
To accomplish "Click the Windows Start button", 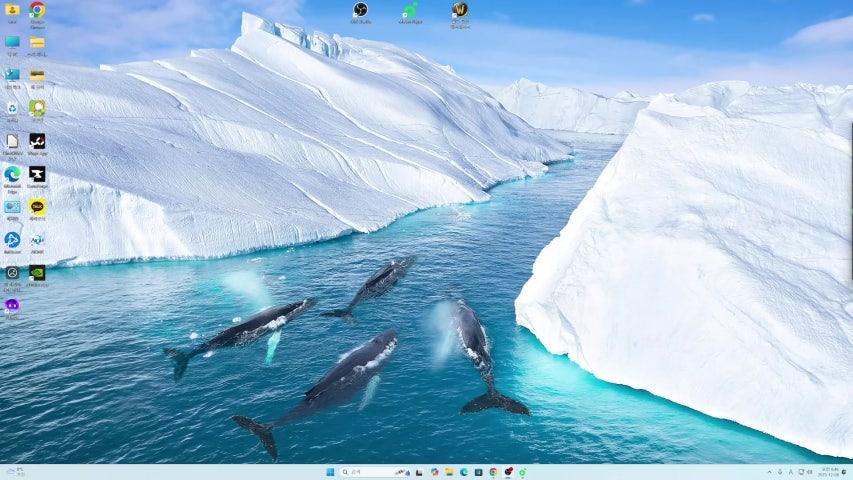I will tap(329, 472).
